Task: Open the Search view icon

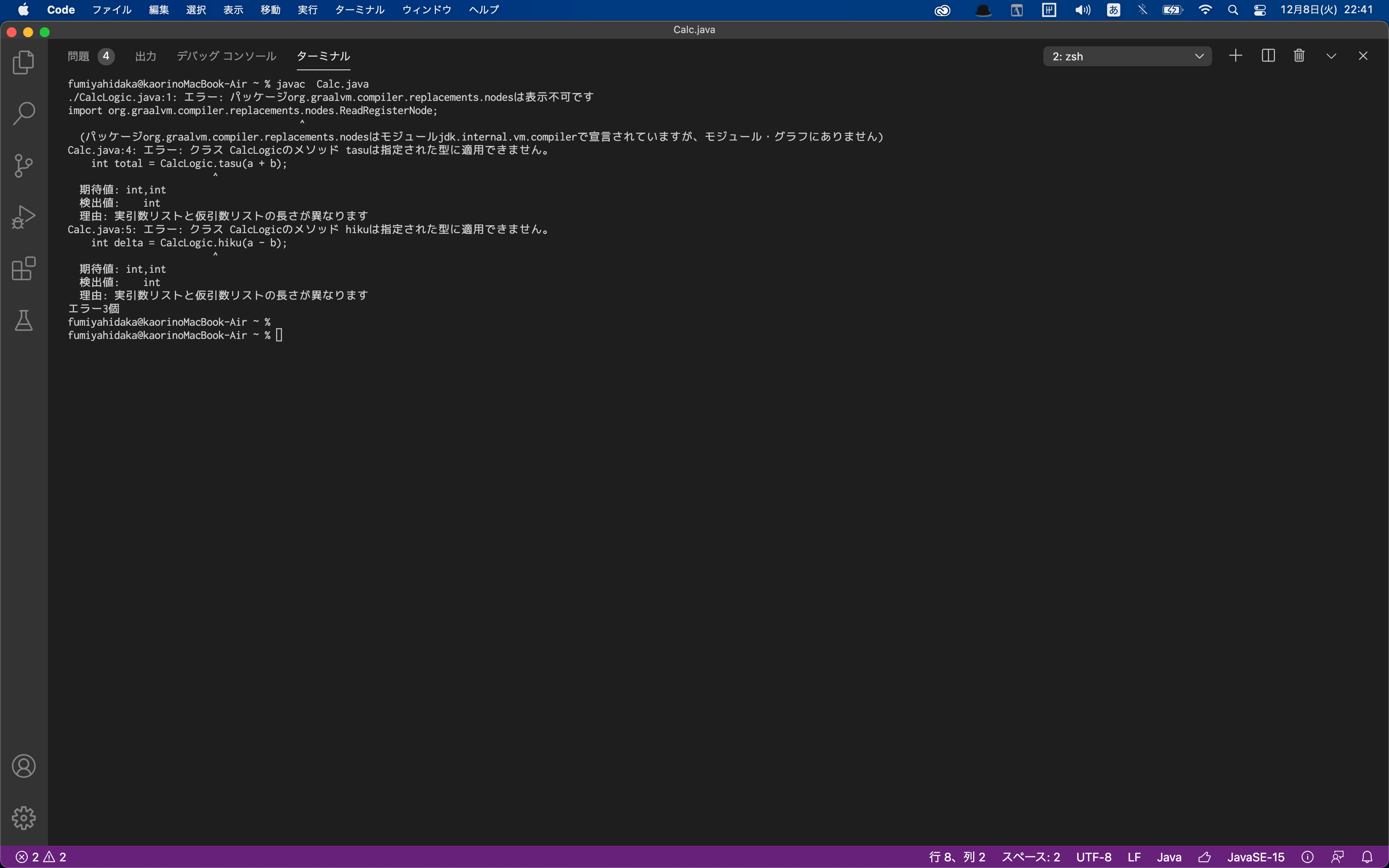Action: click(x=24, y=113)
